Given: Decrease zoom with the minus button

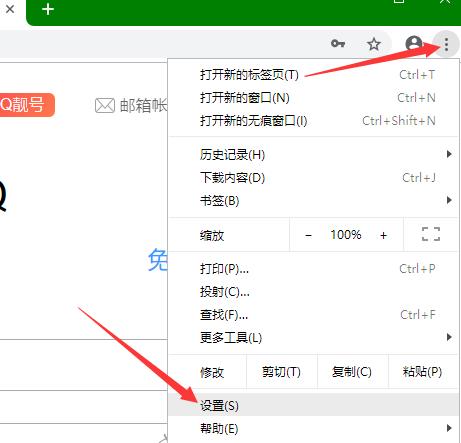Looking at the screenshot, I should point(308,235).
